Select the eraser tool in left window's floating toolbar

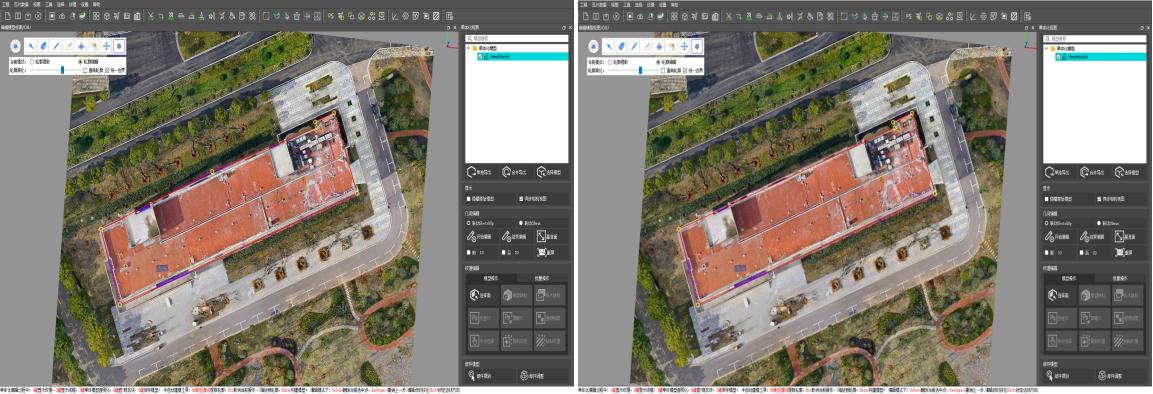click(x=43, y=46)
